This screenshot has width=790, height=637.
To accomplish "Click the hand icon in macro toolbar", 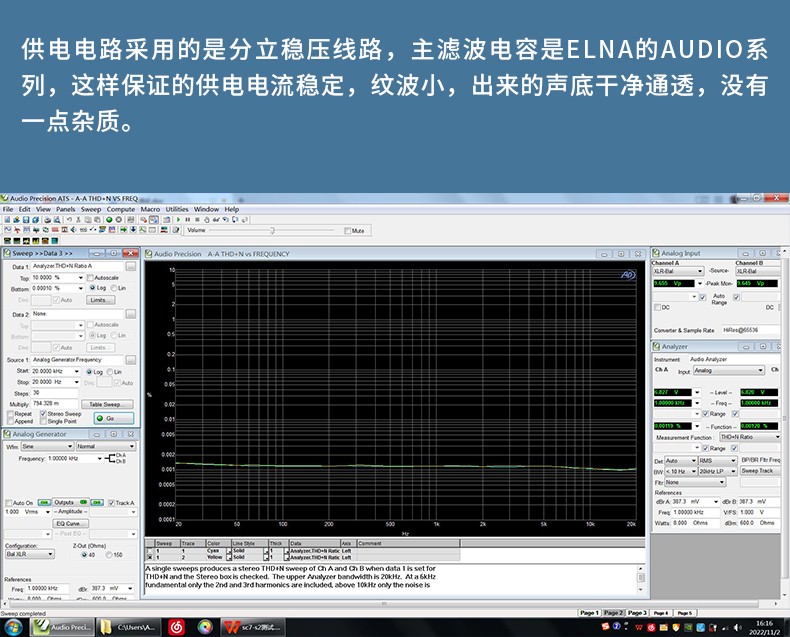I will [x=207, y=220].
